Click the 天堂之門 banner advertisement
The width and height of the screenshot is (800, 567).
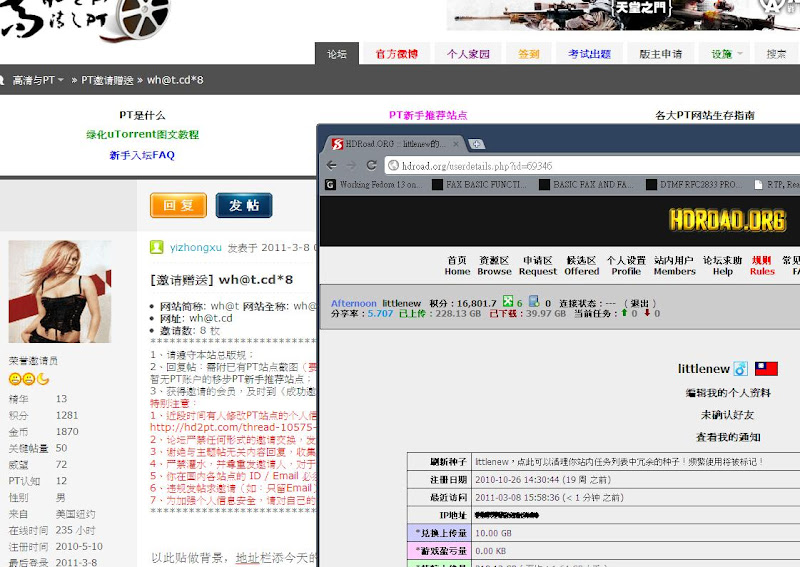(x=623, y=15)
